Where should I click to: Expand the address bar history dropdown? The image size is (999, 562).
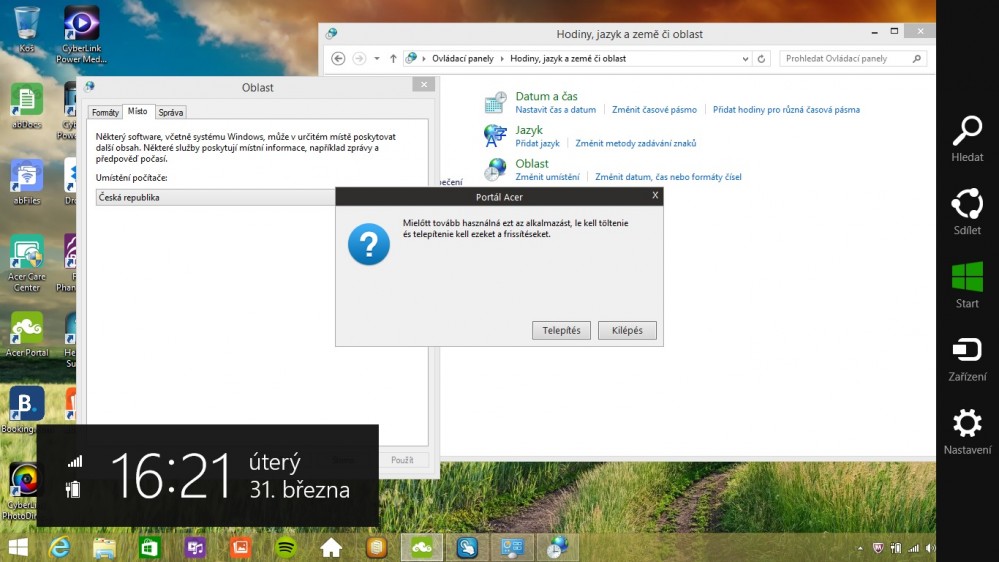745,59
